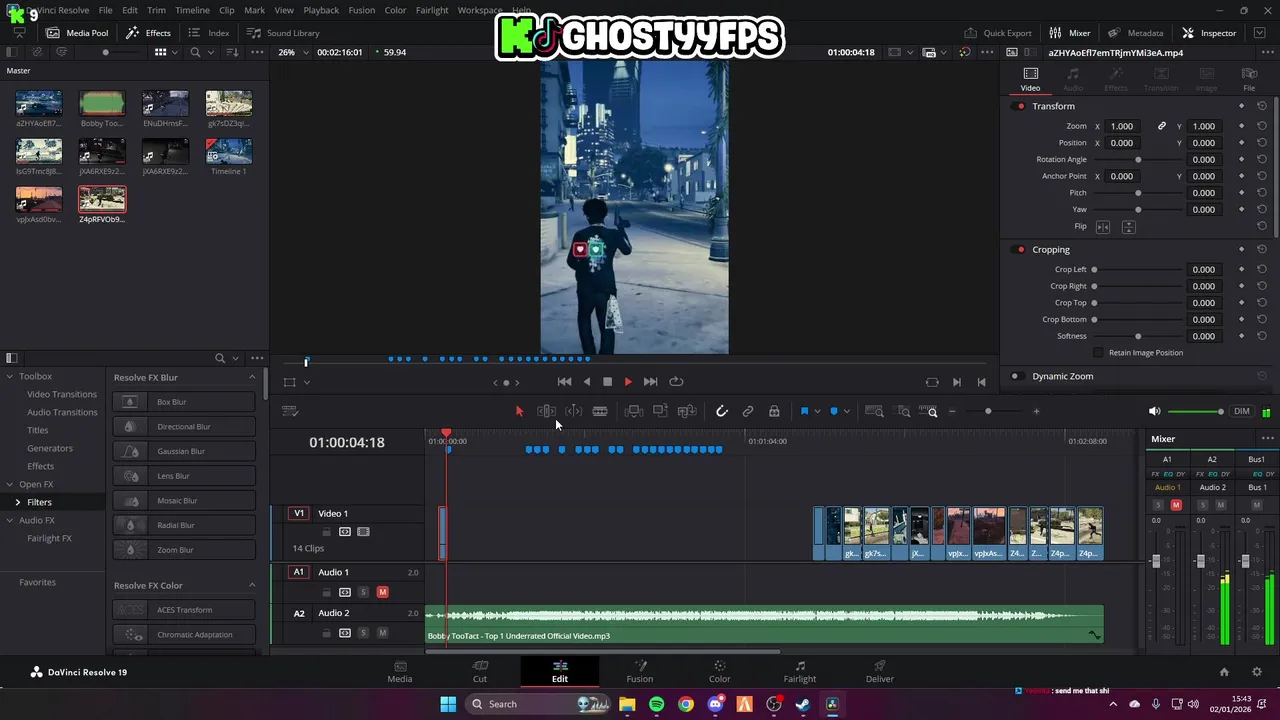This screenshot has width=1280, height=720.
Task: Open the Effects panel
Action: click(x=148, y=33)
